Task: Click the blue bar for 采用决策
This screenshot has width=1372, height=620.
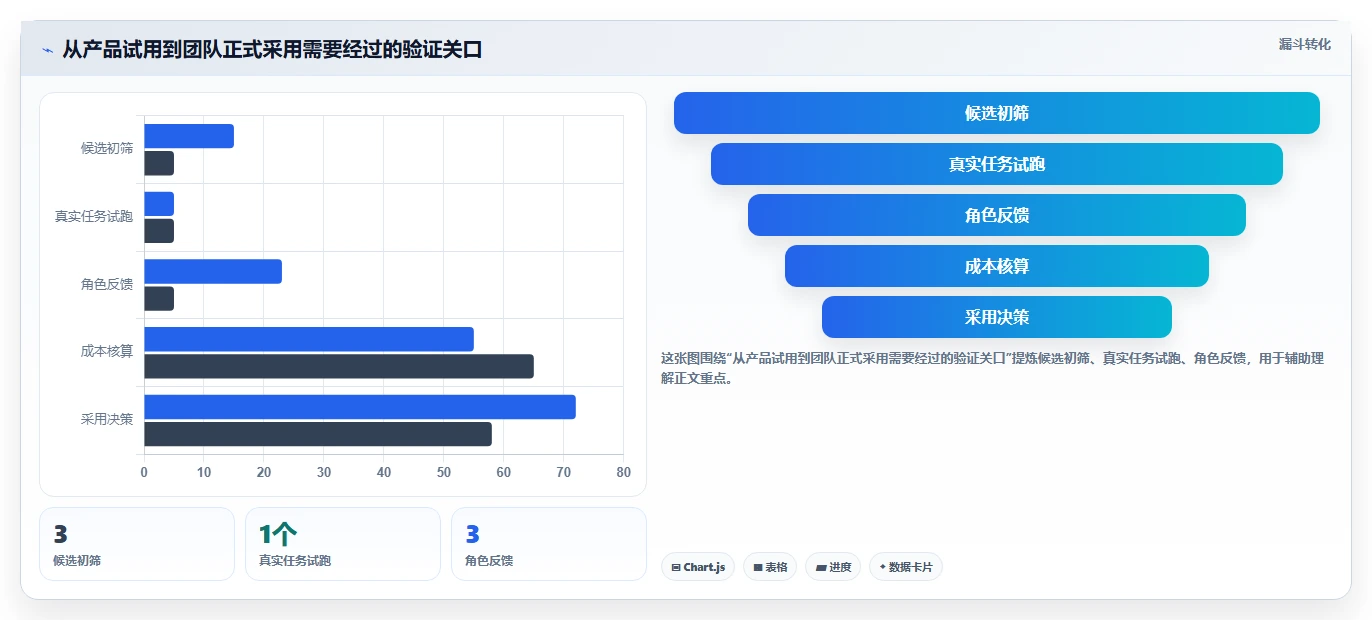Action: 360,407
